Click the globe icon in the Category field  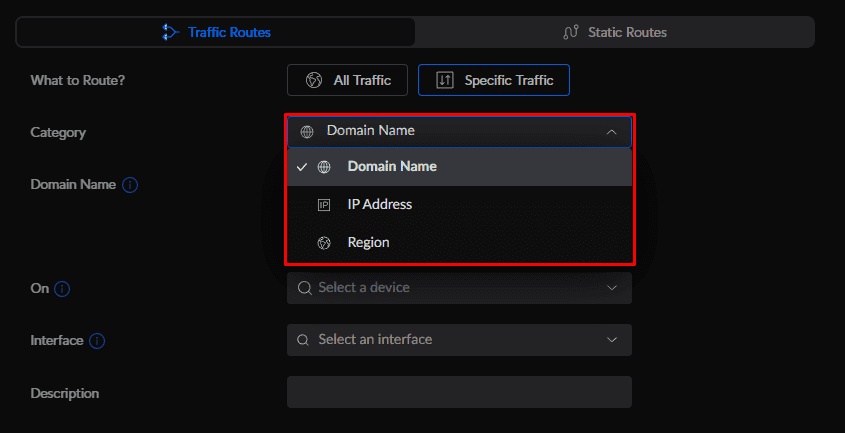pos(307,132)
